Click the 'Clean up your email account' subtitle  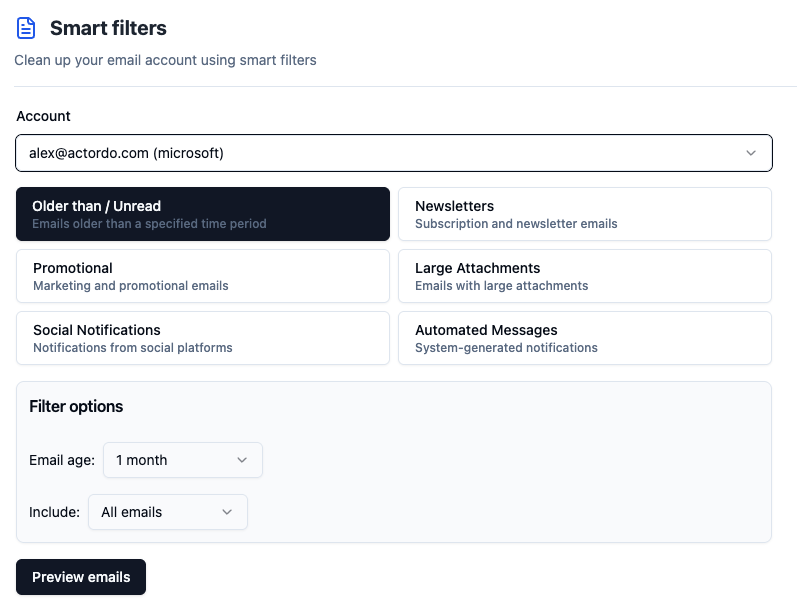(x=165, y=60)
